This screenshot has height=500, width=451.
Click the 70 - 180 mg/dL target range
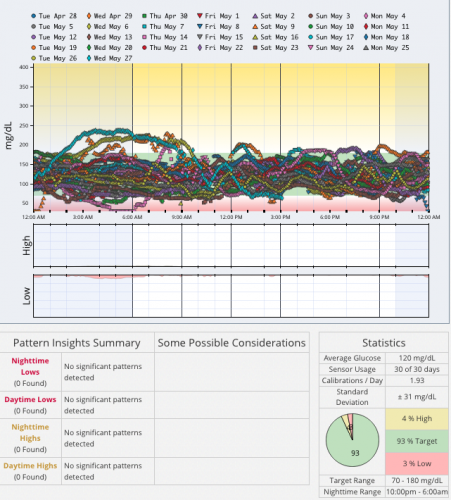click(417, 480)
